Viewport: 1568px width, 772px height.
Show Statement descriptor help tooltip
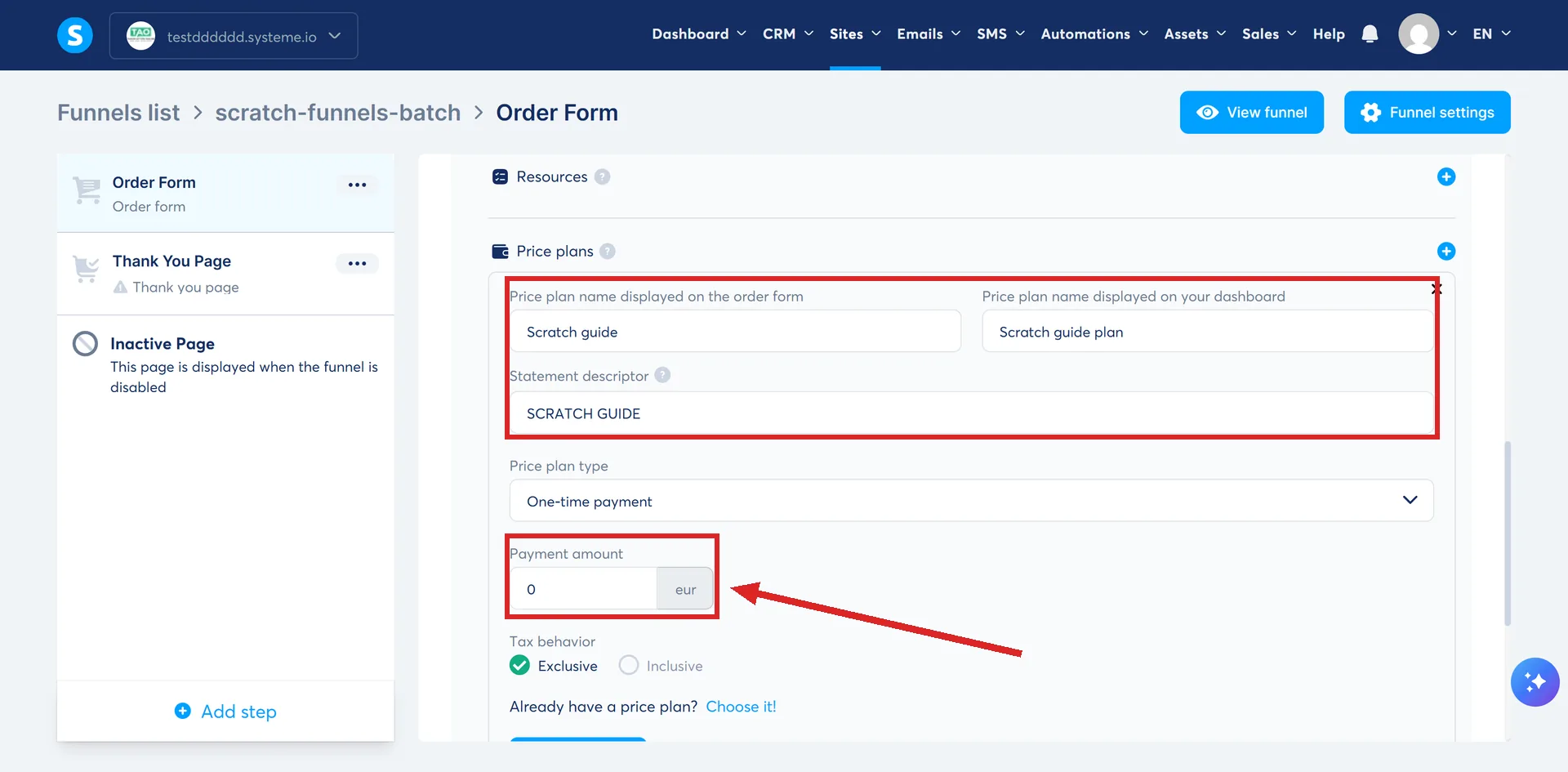[662, 375]
